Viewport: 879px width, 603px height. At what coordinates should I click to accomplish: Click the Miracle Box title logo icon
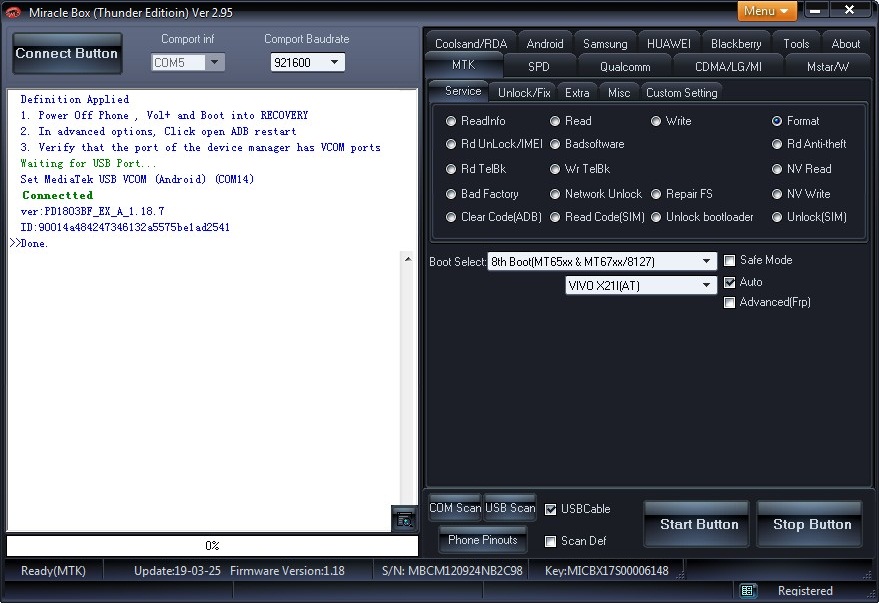[13, 12]
